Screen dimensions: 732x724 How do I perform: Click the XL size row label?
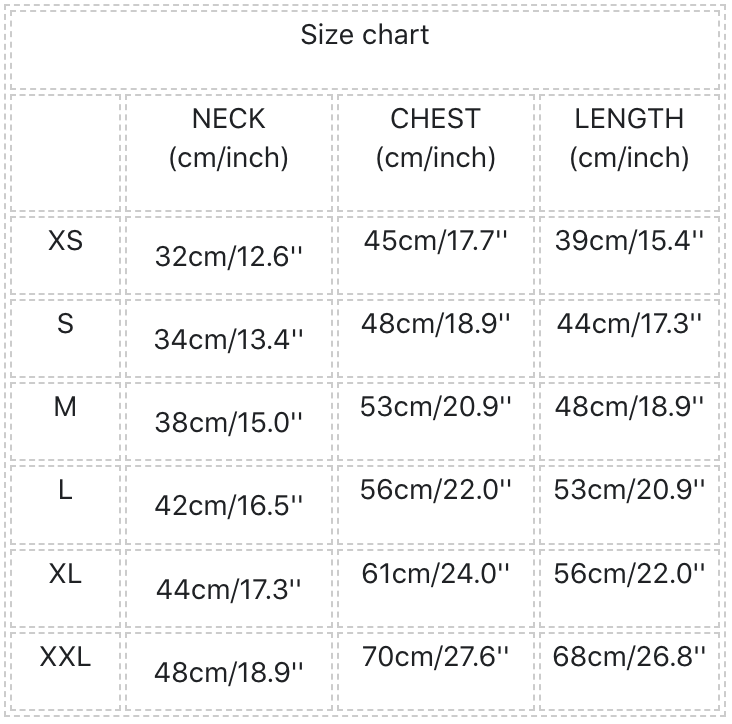click(66, 574)
